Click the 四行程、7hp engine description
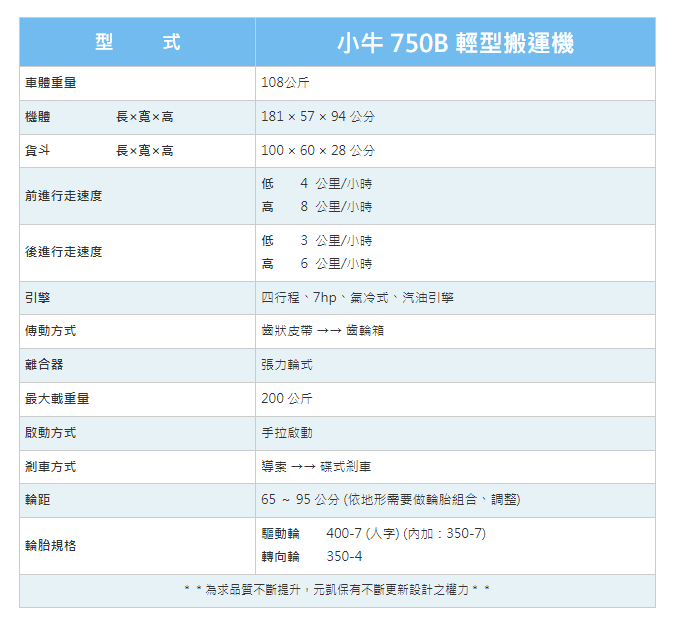Viewport: 686px width, 626px height. pyautogui.click(x=357, y=298)
